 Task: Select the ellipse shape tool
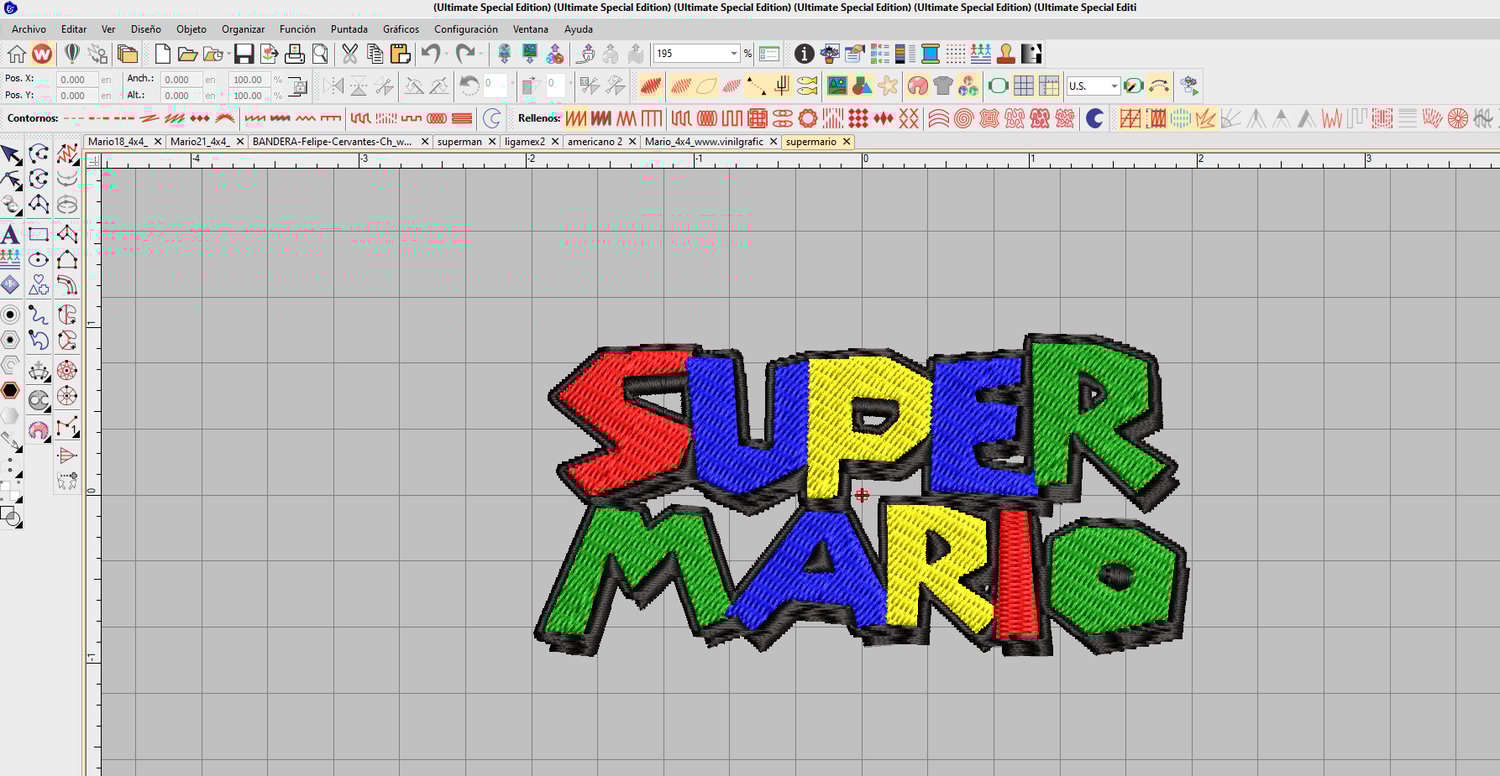click(x=38, y=260)
